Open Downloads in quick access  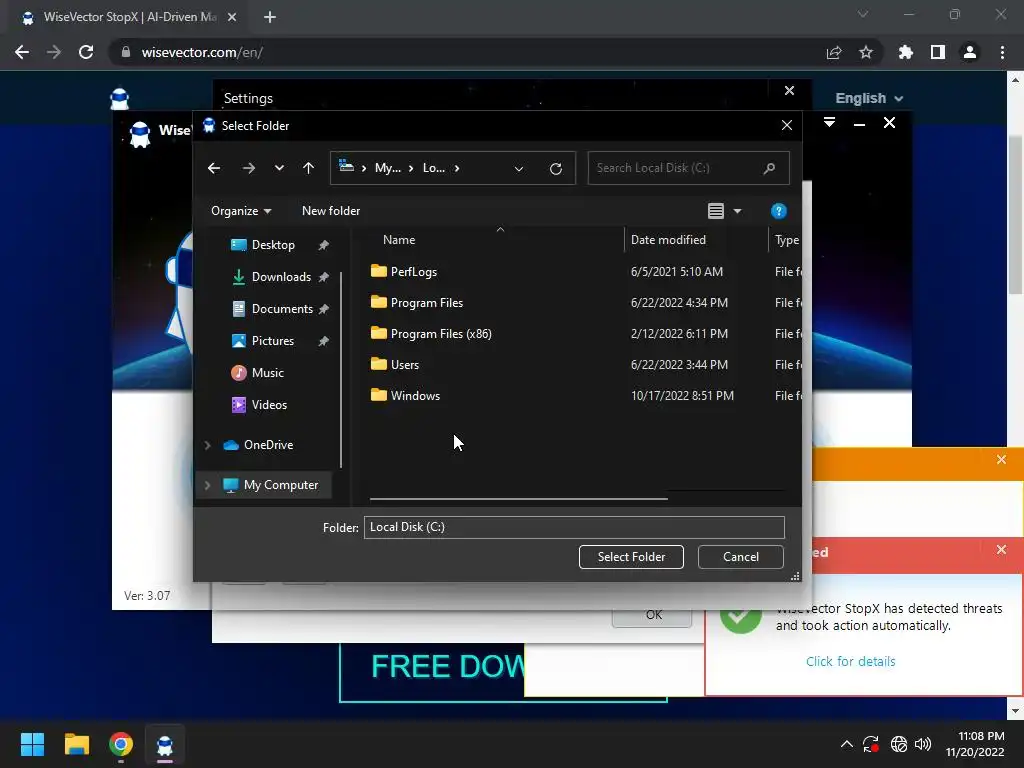tap(281, 277)
